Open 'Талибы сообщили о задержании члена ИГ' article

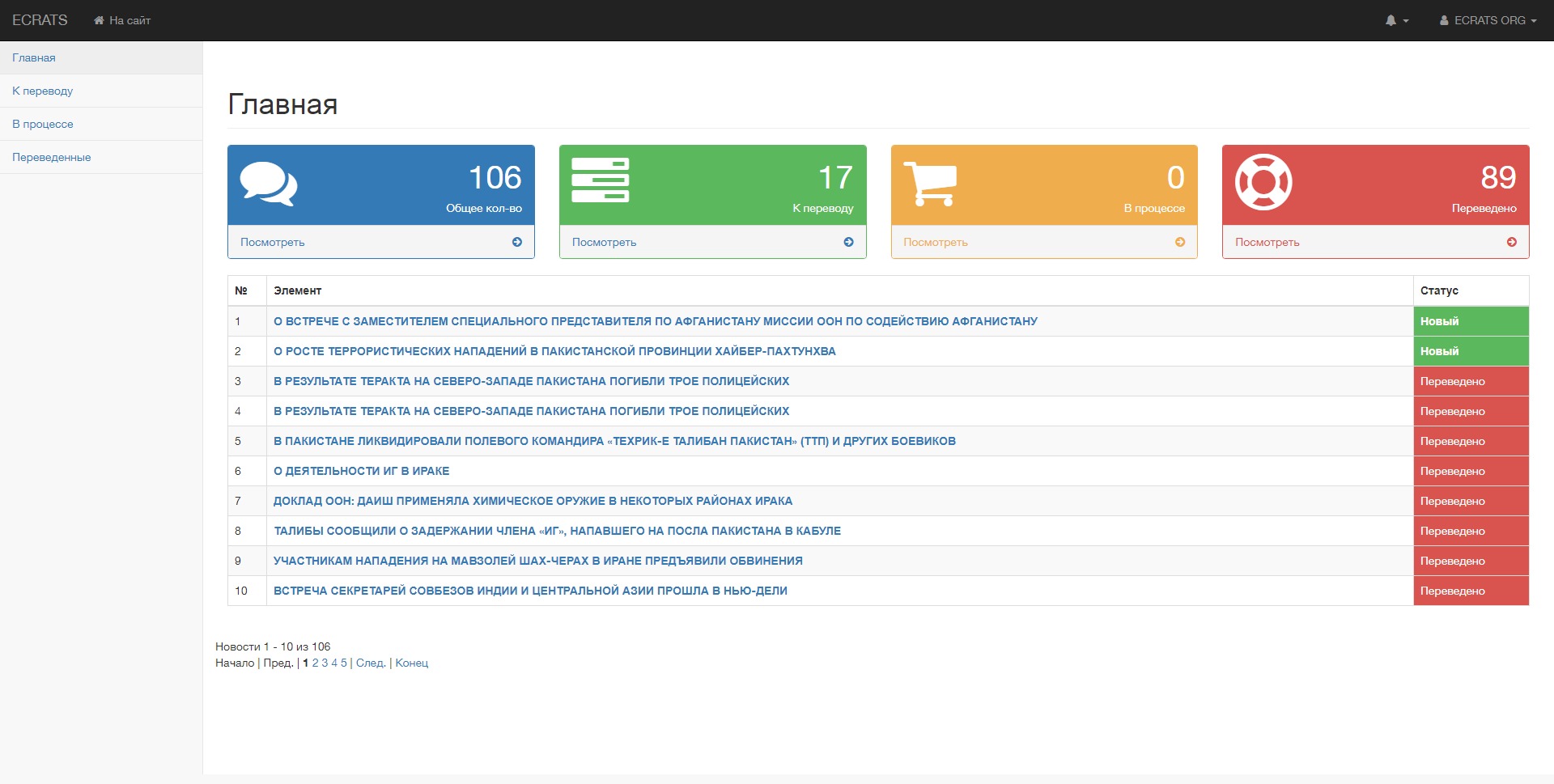tap(557, 531)
